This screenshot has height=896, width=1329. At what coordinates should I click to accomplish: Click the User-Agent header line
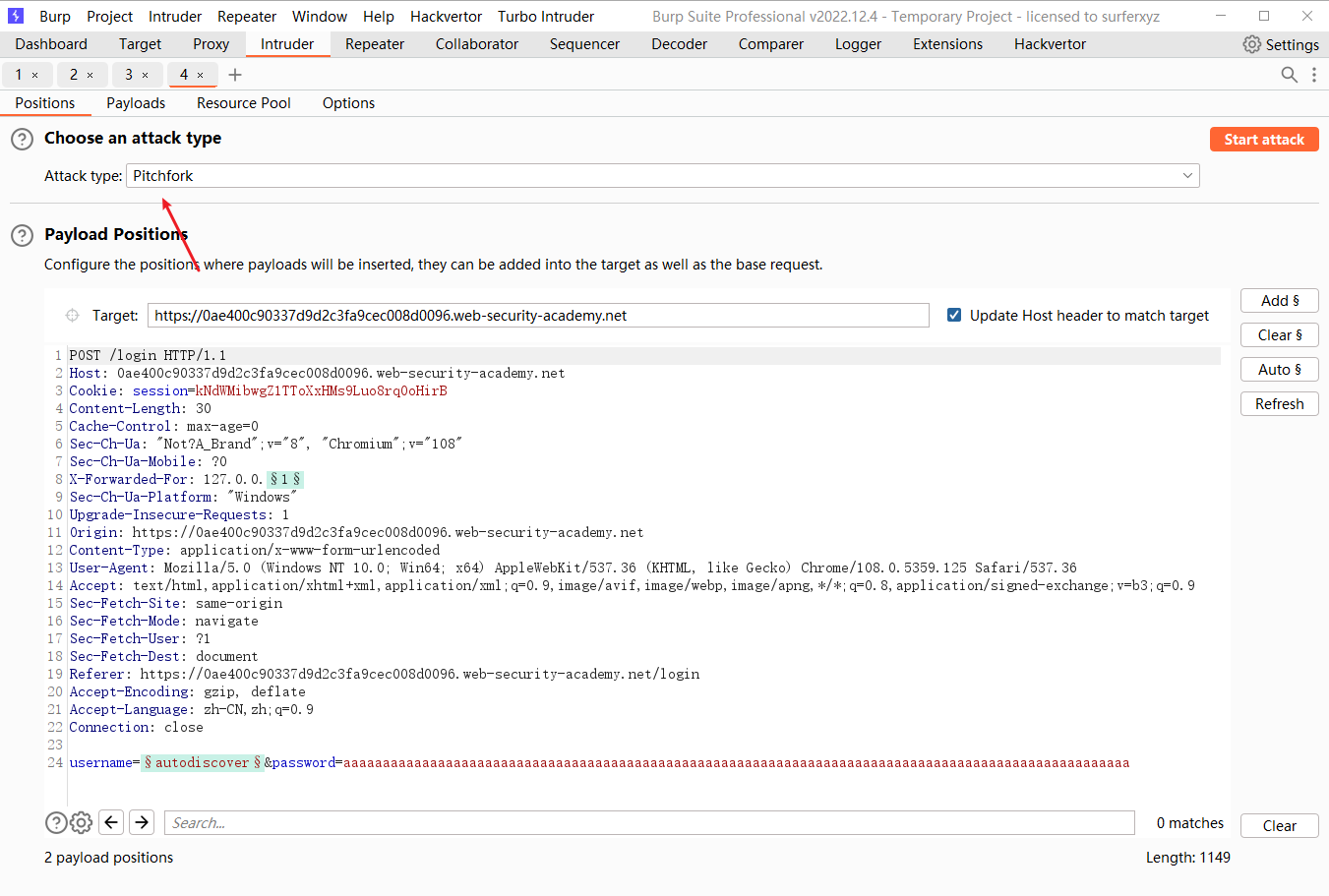(x=573, y=568)
